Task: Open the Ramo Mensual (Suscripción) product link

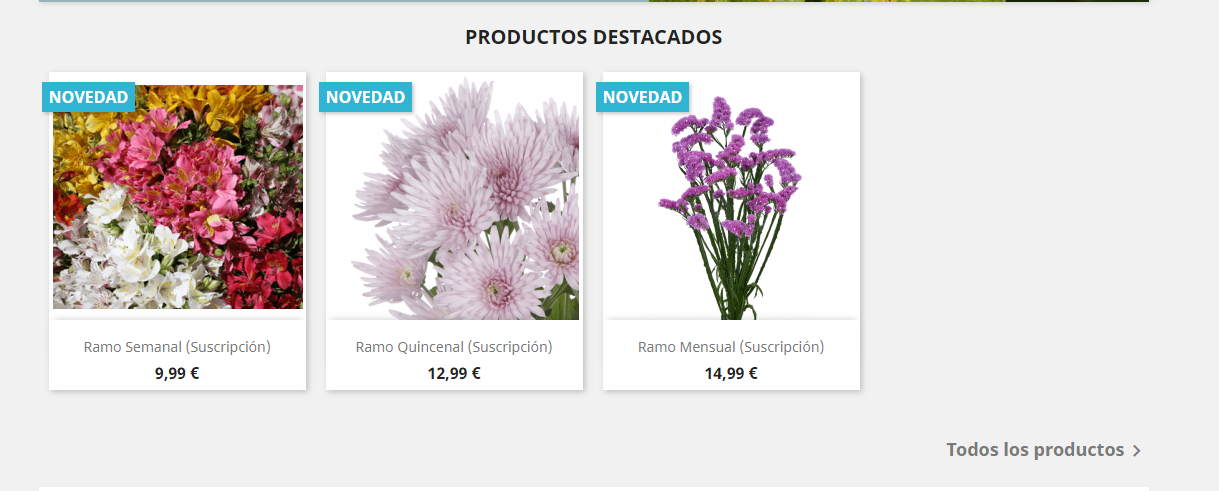Action: [731, 347]
